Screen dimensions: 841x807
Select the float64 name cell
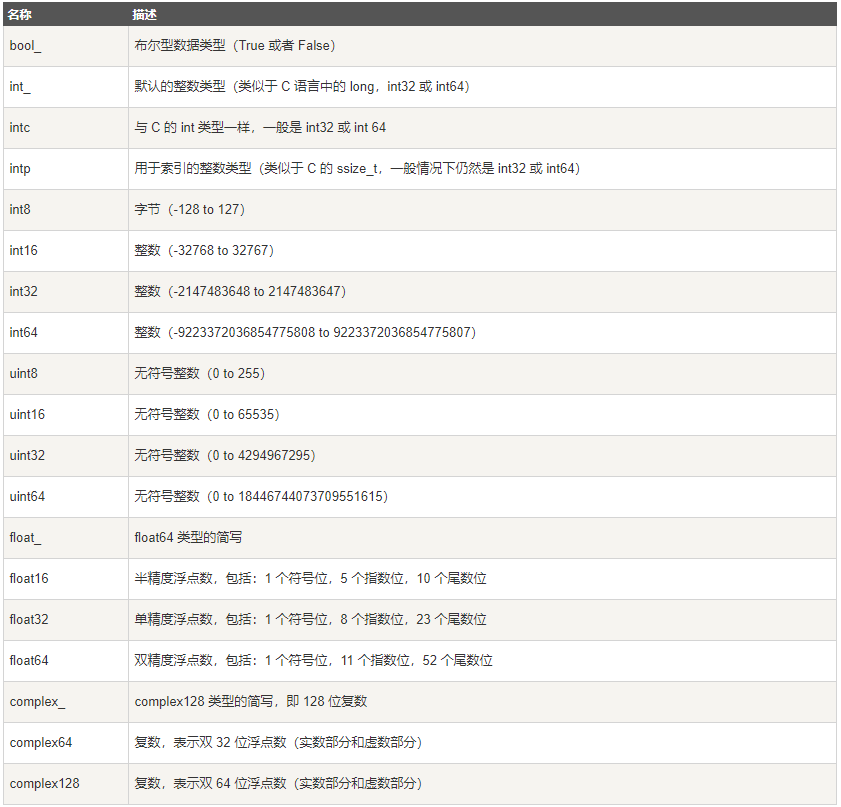click(x=65, y=661)
